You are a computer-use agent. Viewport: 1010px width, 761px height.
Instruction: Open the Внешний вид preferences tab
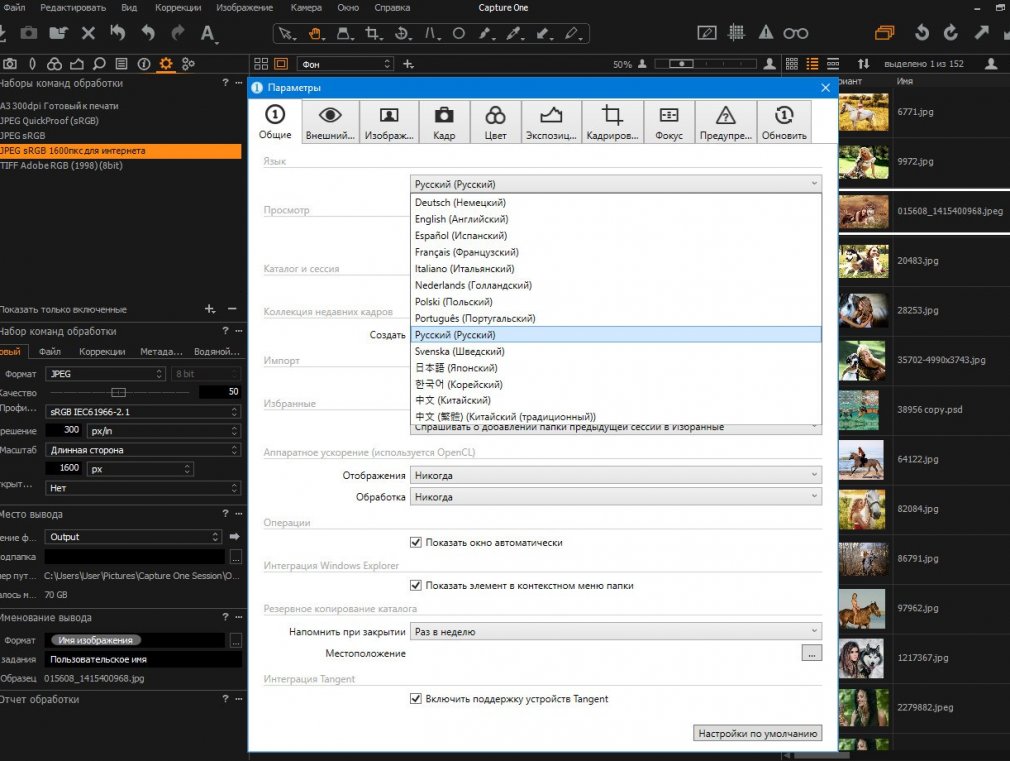coord(330,121)
